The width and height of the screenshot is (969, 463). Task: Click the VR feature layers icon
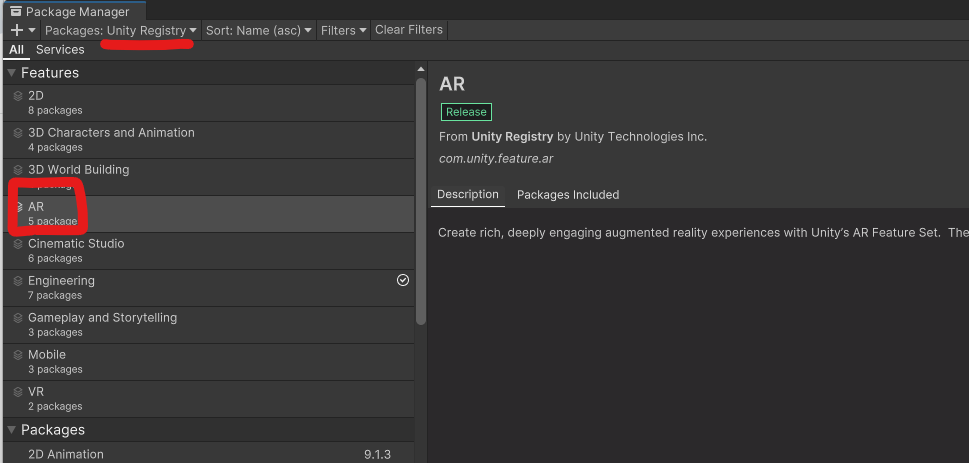18,393
